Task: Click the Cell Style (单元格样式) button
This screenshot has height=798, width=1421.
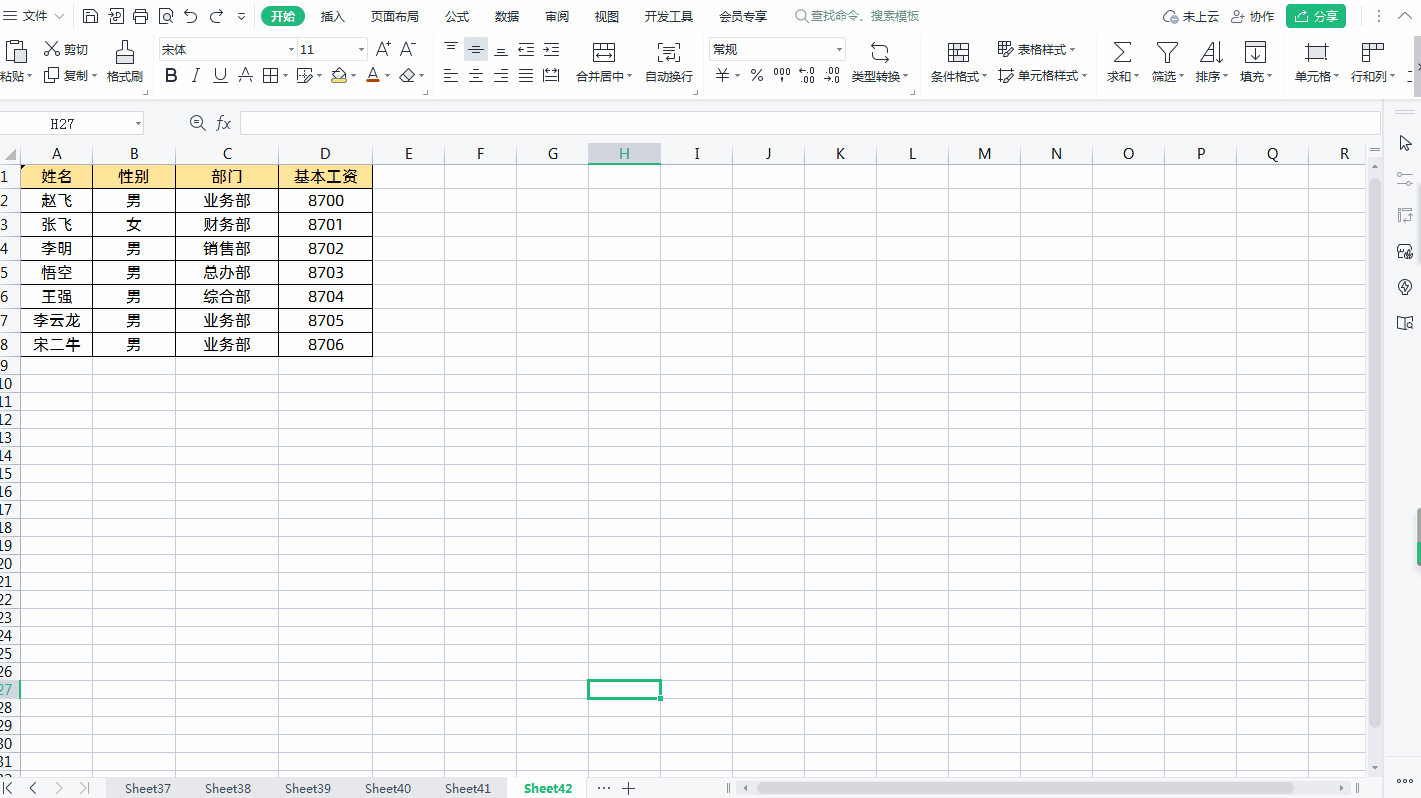Action: point(1043,76)
